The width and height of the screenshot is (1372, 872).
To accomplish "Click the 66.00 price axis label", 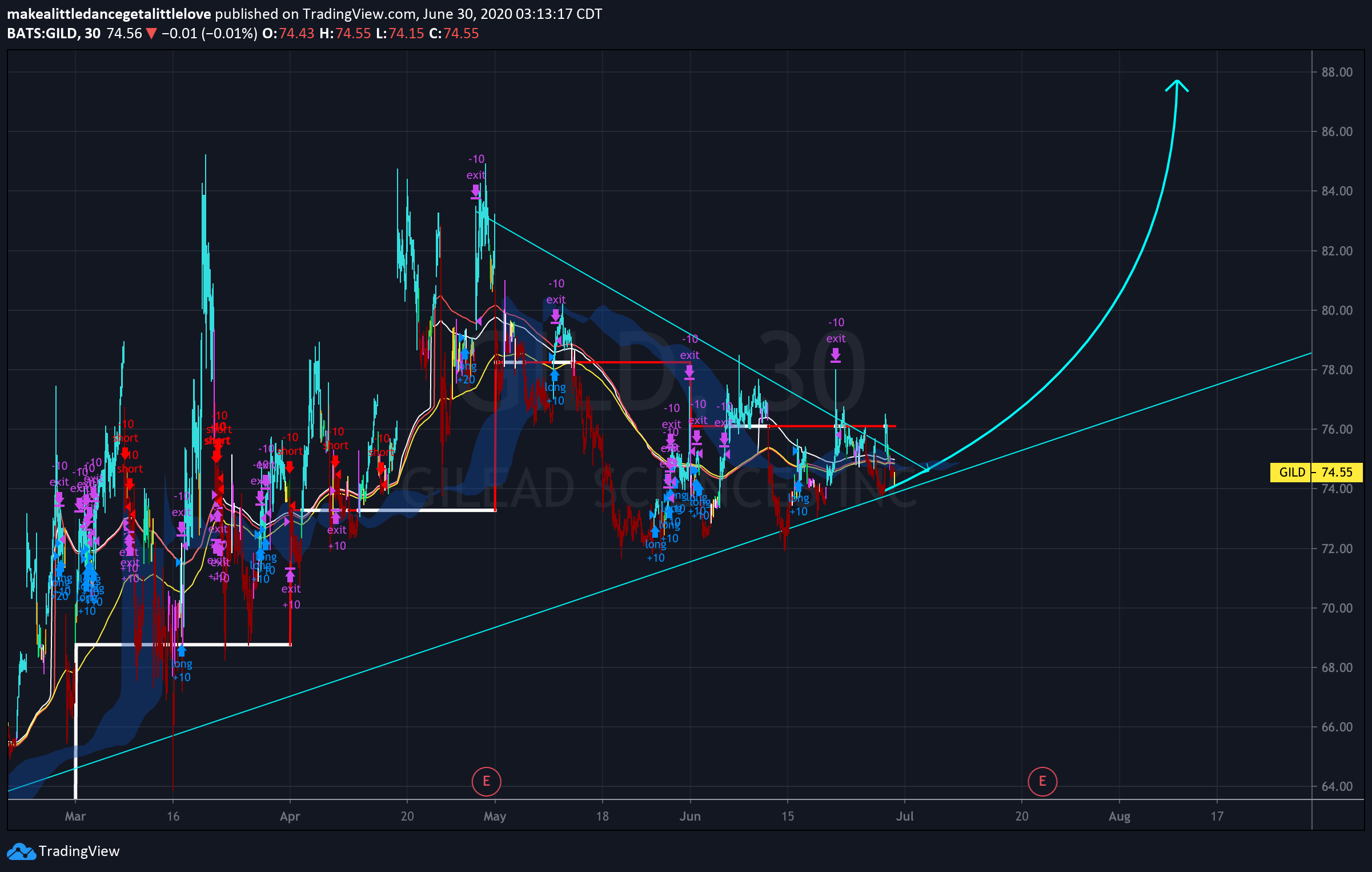I will pyautogui.click(x=1337, y=727).
